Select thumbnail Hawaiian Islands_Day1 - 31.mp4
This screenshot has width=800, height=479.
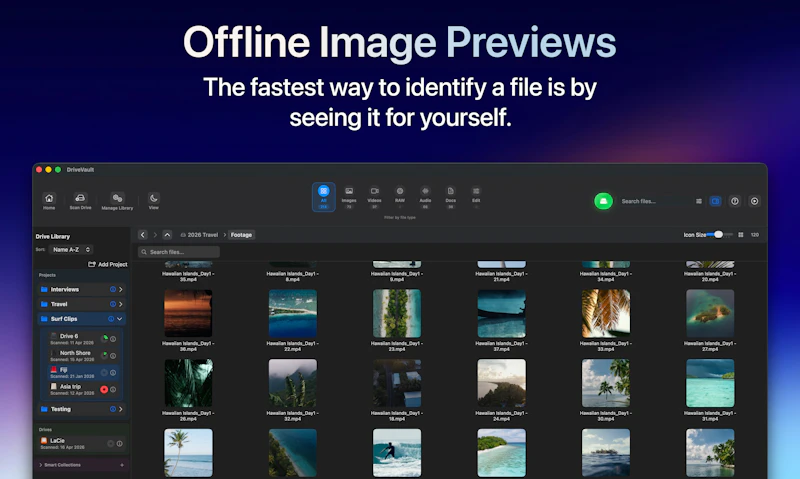coord(710,383)
